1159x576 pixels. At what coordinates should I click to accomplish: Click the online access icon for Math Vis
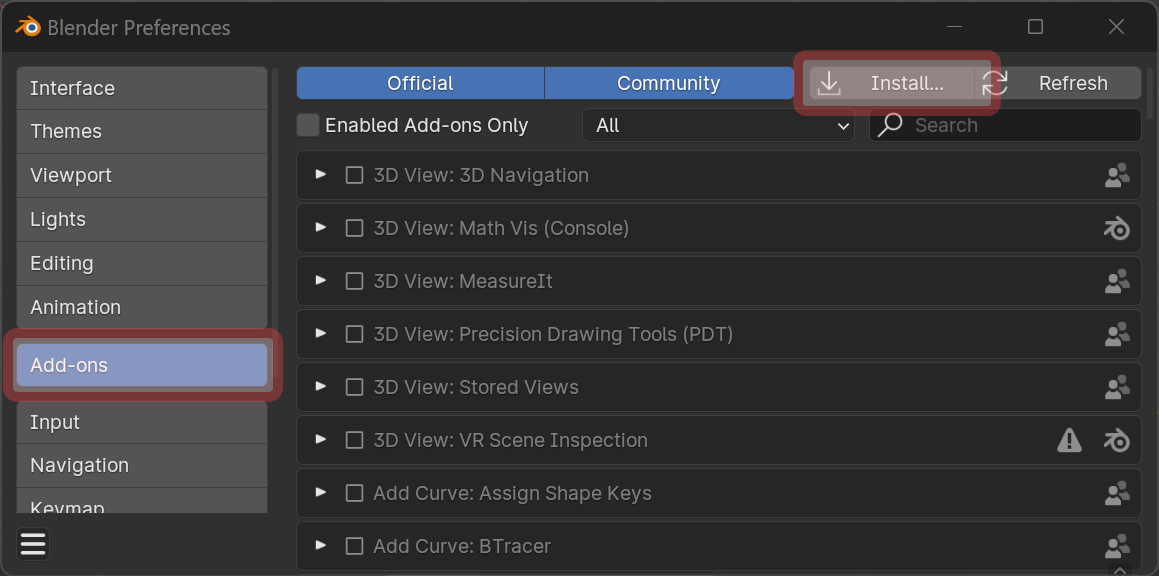pos(1117,228)
